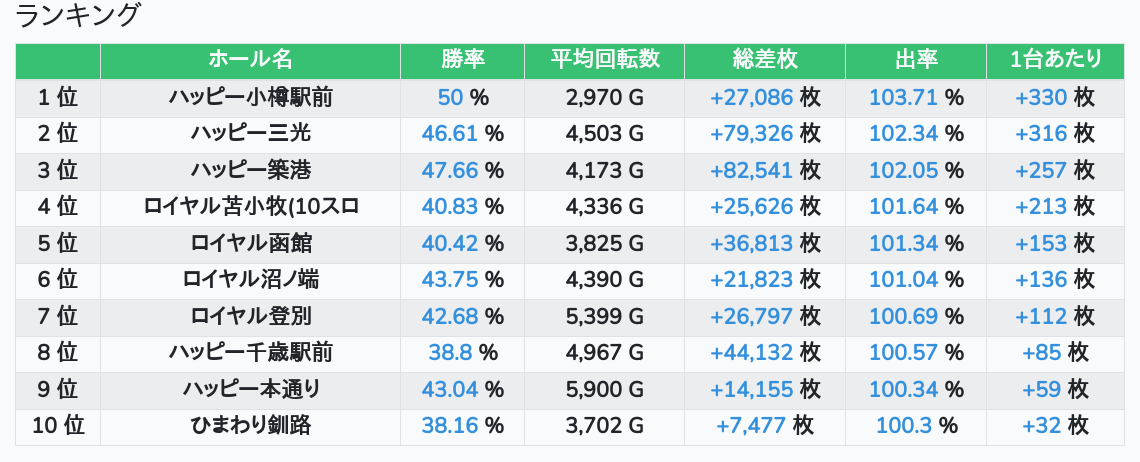Open ロイヤル苫小牧(10スロ hall entry
Screen dimensions: 1140x462
(250, 207)
